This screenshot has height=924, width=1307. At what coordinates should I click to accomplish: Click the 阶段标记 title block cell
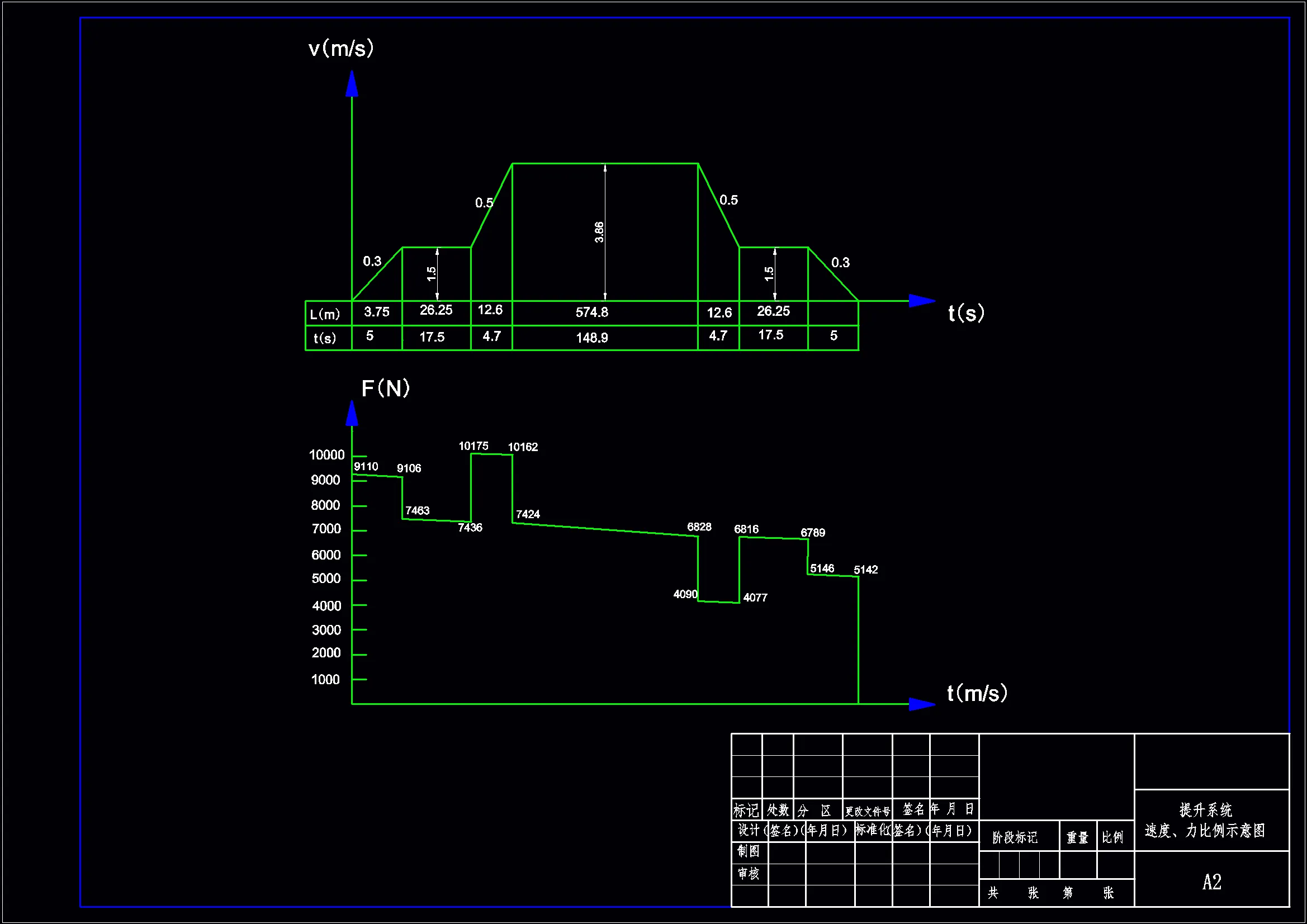click(x=1015, y=837)
